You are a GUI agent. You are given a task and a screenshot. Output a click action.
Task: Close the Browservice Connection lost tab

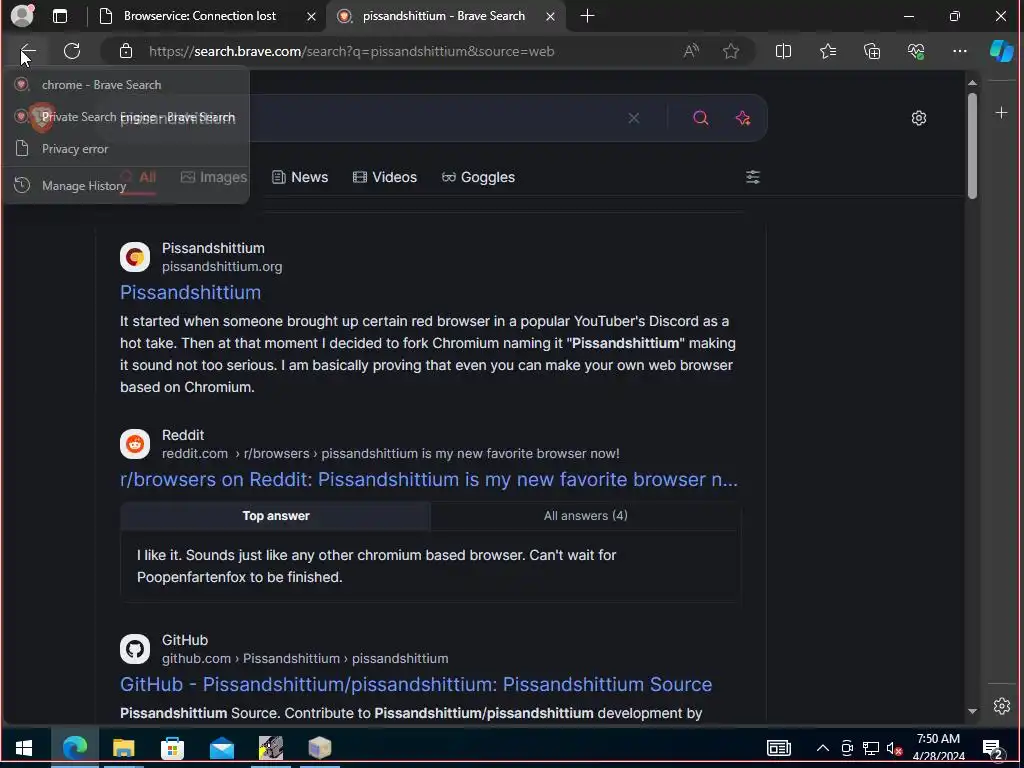312,16
